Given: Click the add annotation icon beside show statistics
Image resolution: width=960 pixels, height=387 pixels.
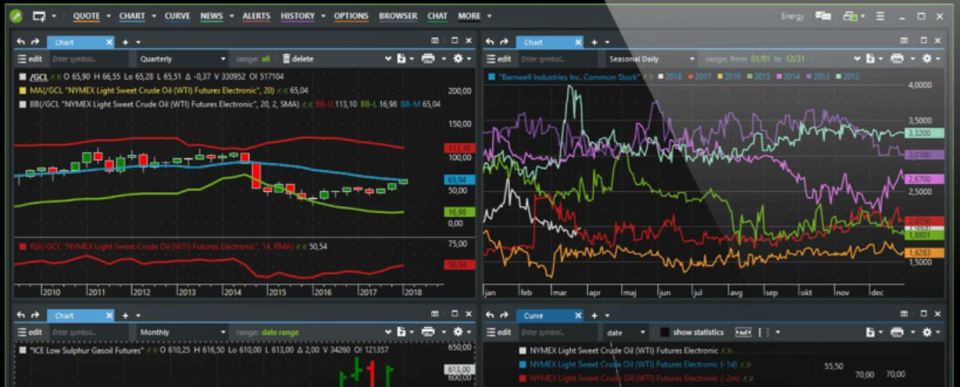Looking at the screenshot, I should (743, 332).
